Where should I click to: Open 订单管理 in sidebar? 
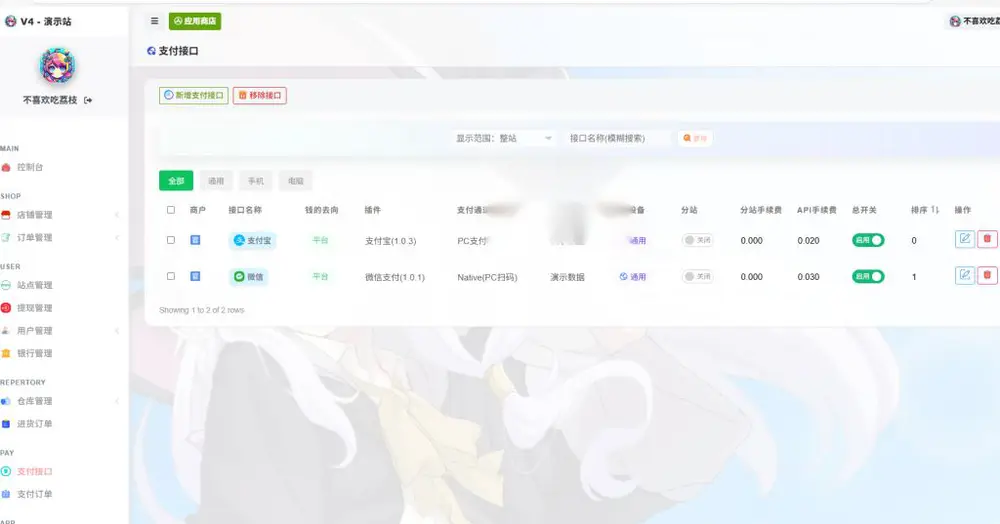pos(34,237)
